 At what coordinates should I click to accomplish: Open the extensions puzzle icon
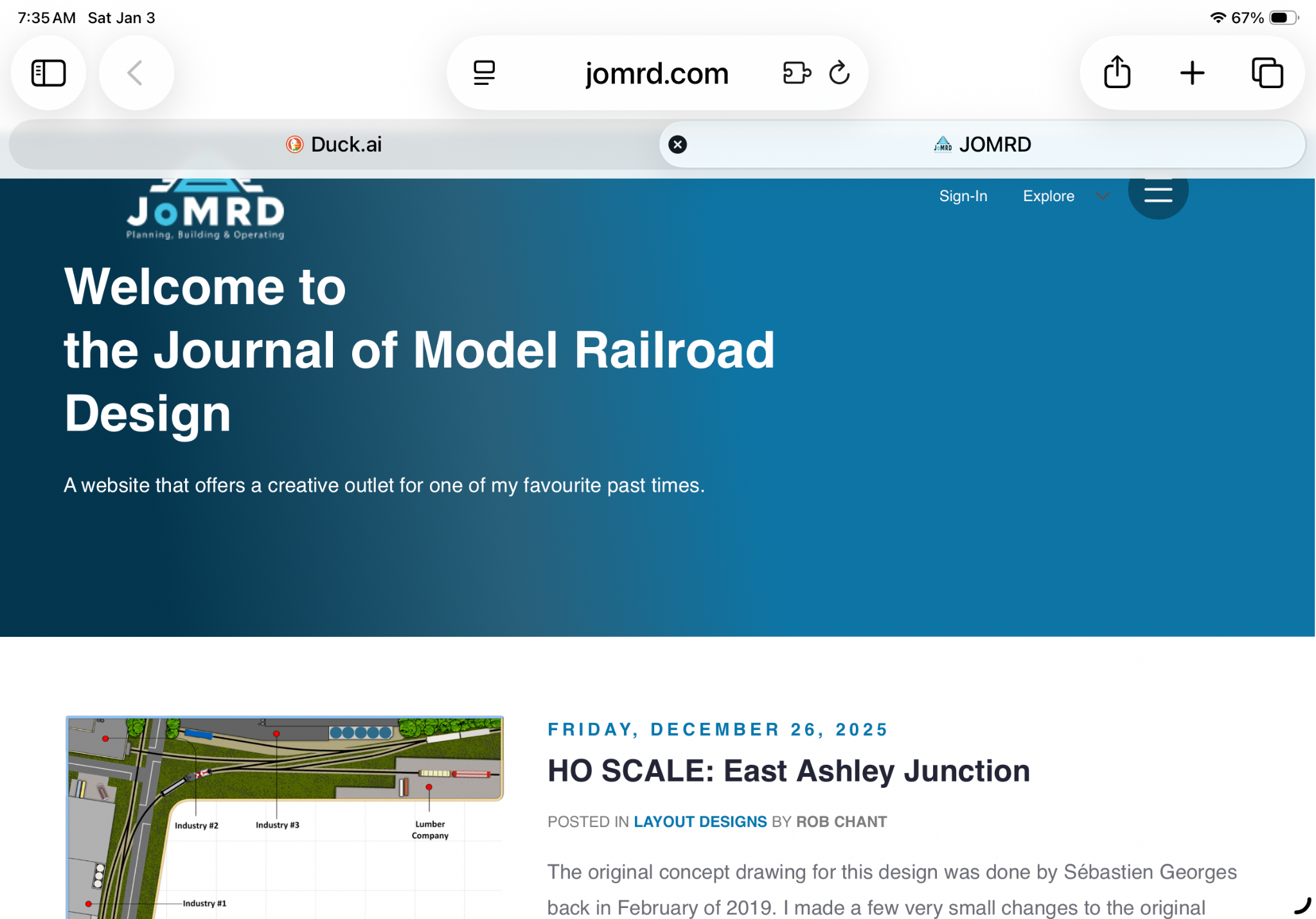click(797, 73)
